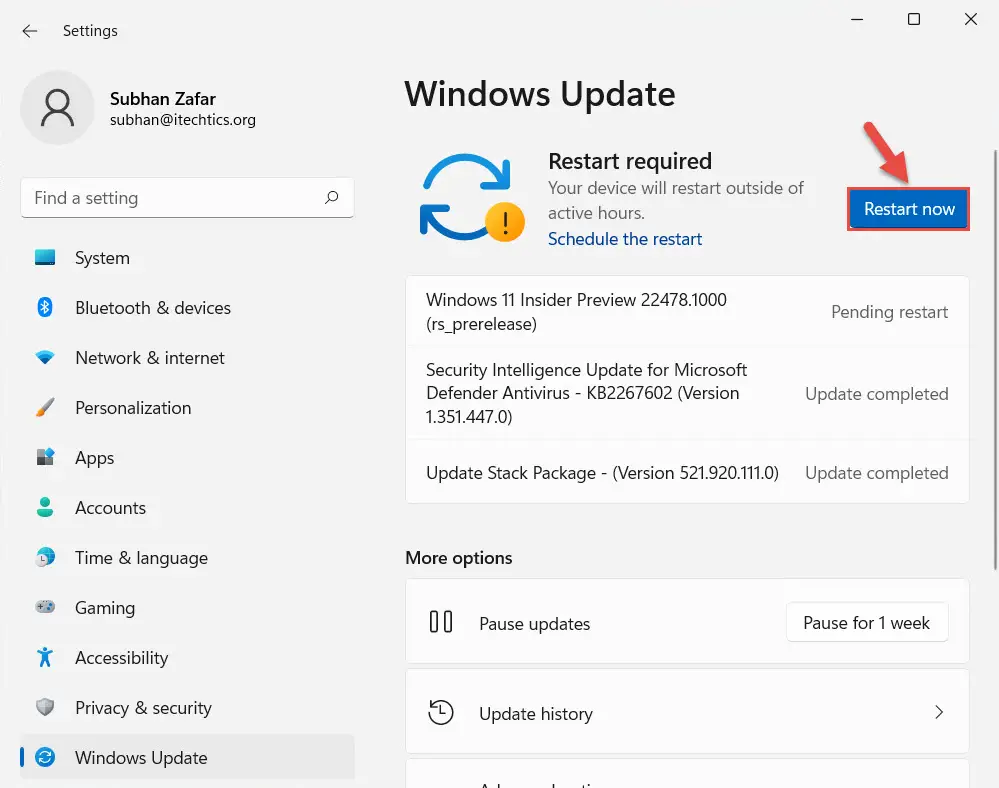Click the Time & language globe icon
Viewport: 999px width, 788px height.
[x=45, y=557]
